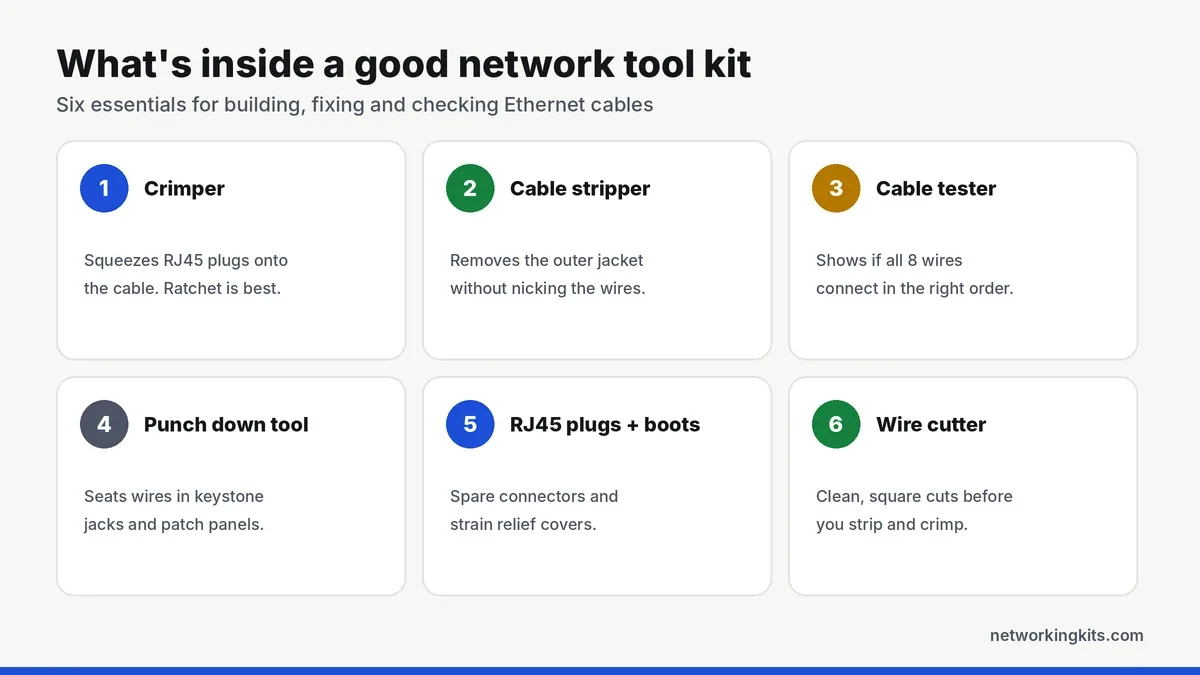Click text 'Seats wires in keystone'
Screen dimensions: 1200x675
click(174, 496)
